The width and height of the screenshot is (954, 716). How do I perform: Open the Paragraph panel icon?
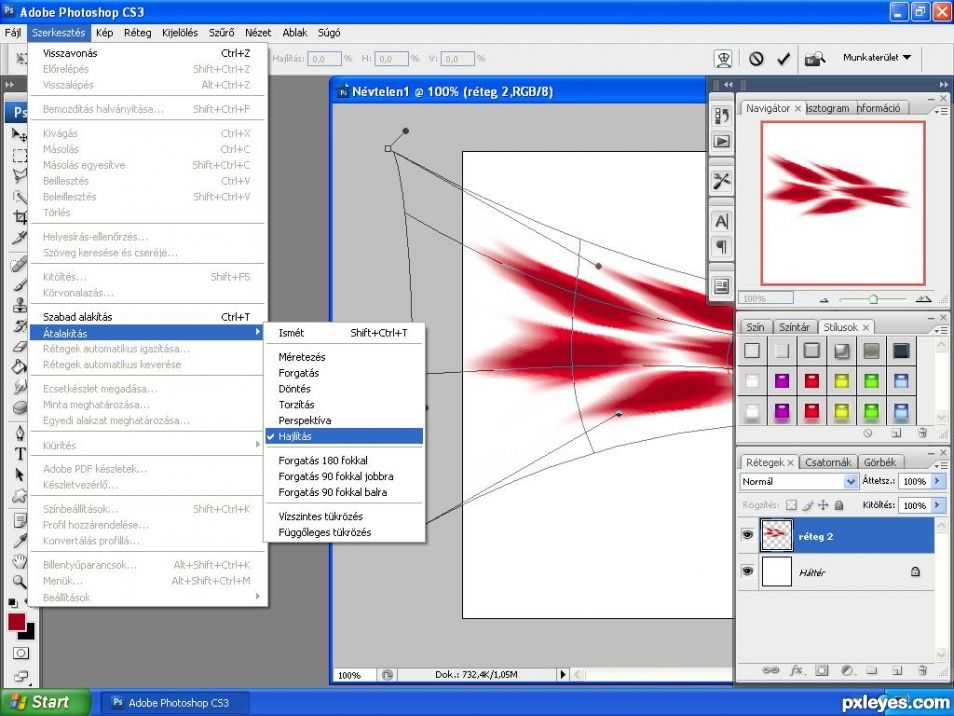coord(722,247)
